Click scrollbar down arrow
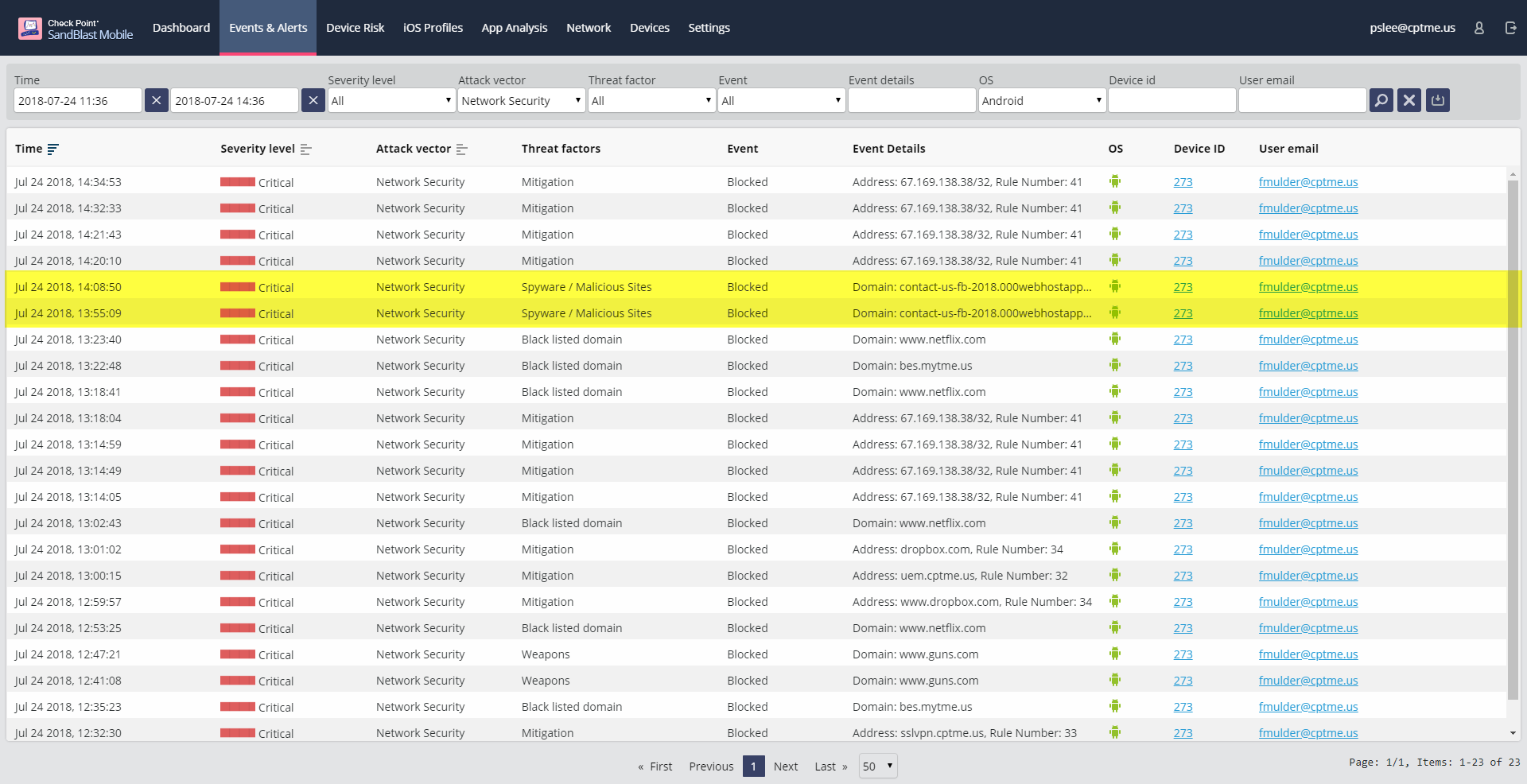Screen dimensions: 1527x784 point(1513,733)
